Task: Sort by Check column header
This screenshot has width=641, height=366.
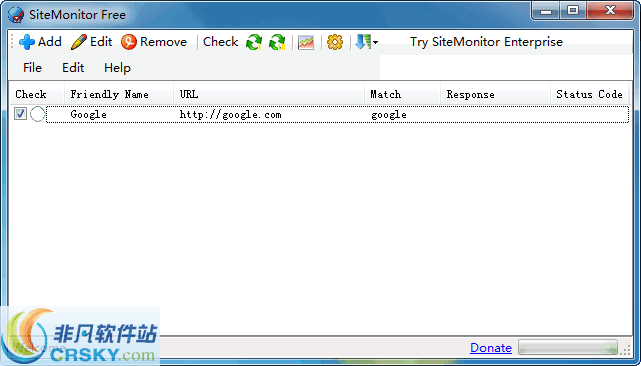Action: pos(37,94)
